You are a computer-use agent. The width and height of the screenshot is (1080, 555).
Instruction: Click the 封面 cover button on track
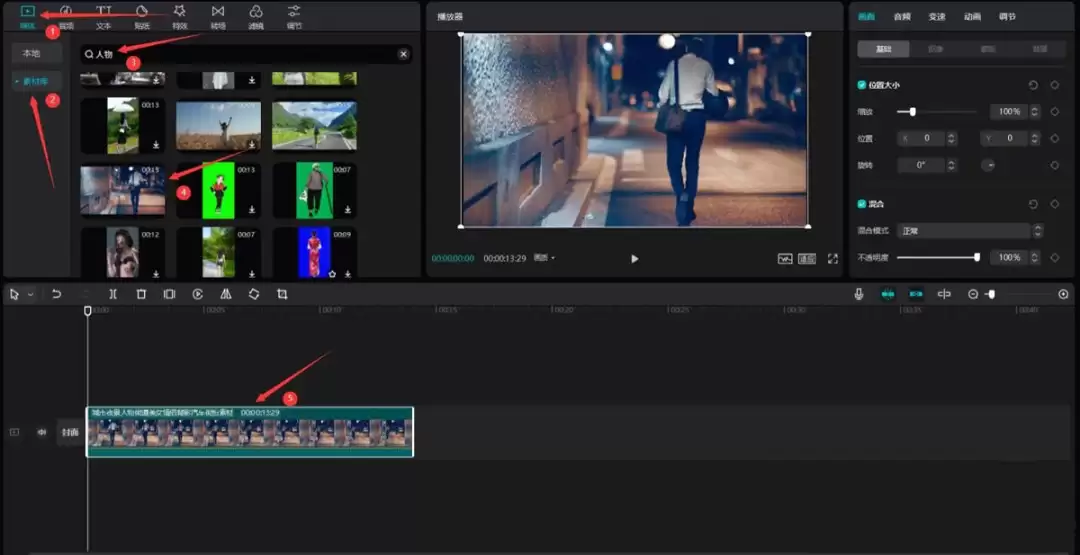click(x=70, y=432)
